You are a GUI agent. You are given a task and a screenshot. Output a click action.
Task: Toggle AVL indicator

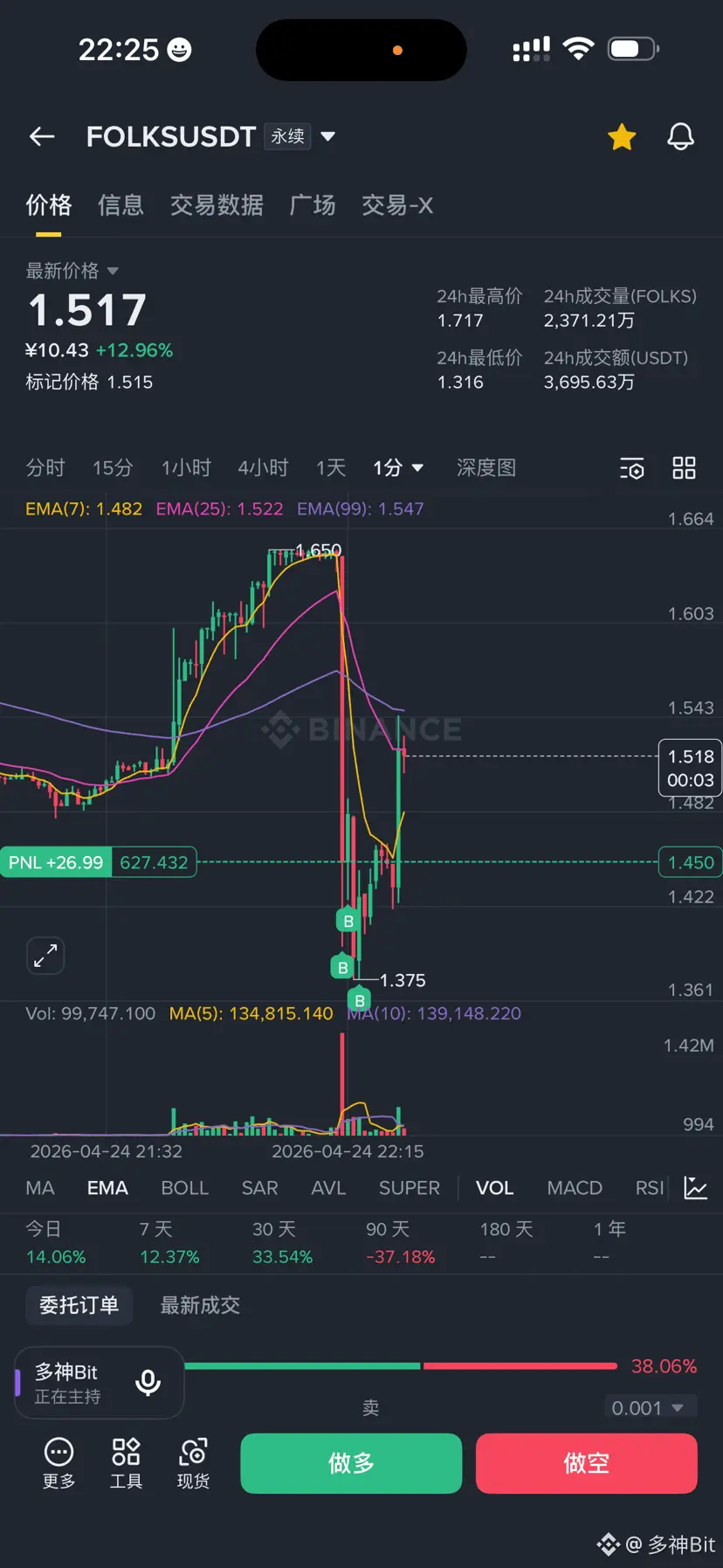click(x=328, y=1188)
